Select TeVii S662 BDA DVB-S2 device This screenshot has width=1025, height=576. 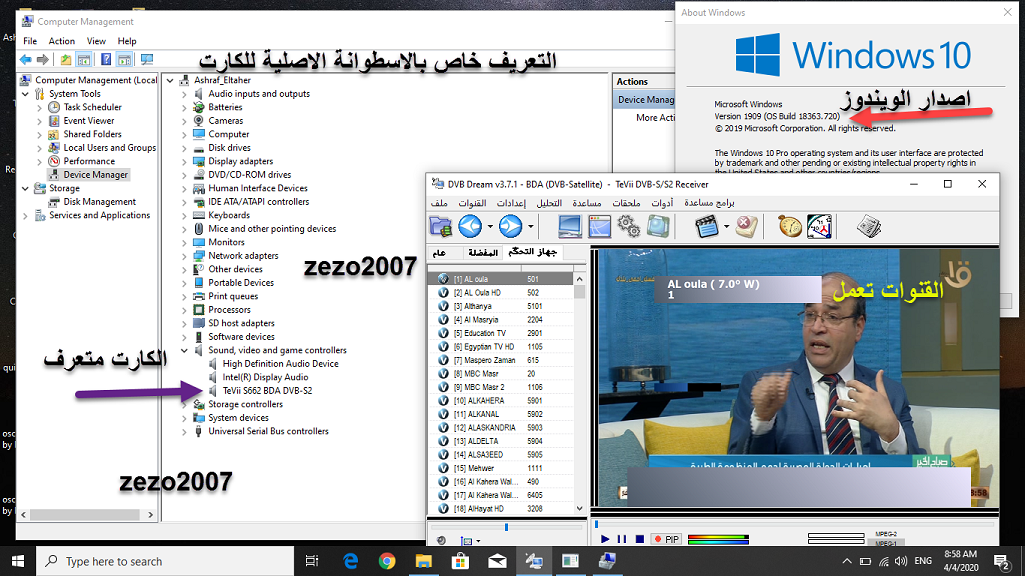click(x=267, y=391)
